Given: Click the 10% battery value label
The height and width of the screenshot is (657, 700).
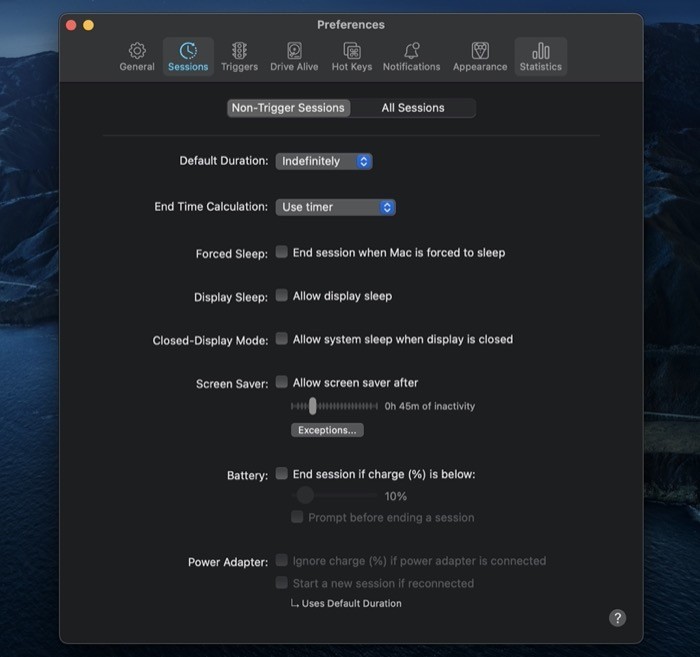Looking at the screenshot, I should coord(396,496).
